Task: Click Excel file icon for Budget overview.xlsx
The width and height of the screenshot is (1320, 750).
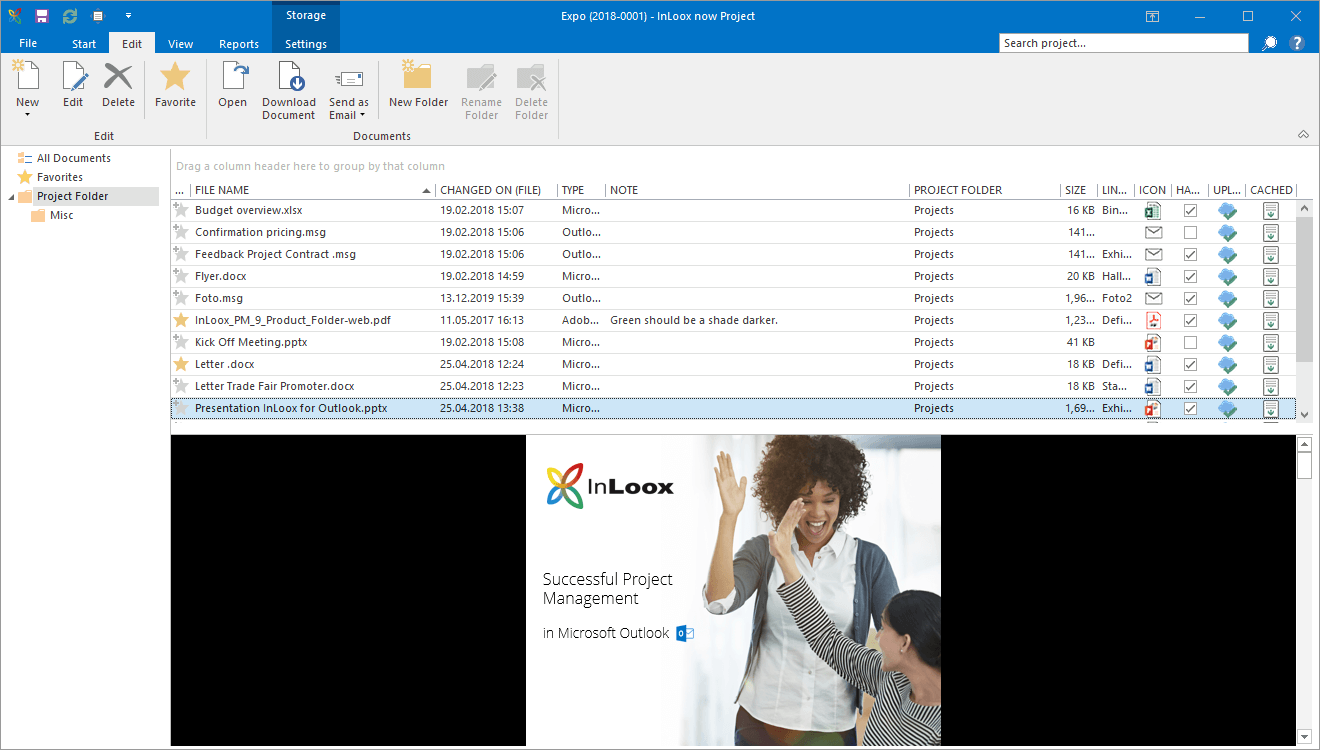Action: [1153, 210]
